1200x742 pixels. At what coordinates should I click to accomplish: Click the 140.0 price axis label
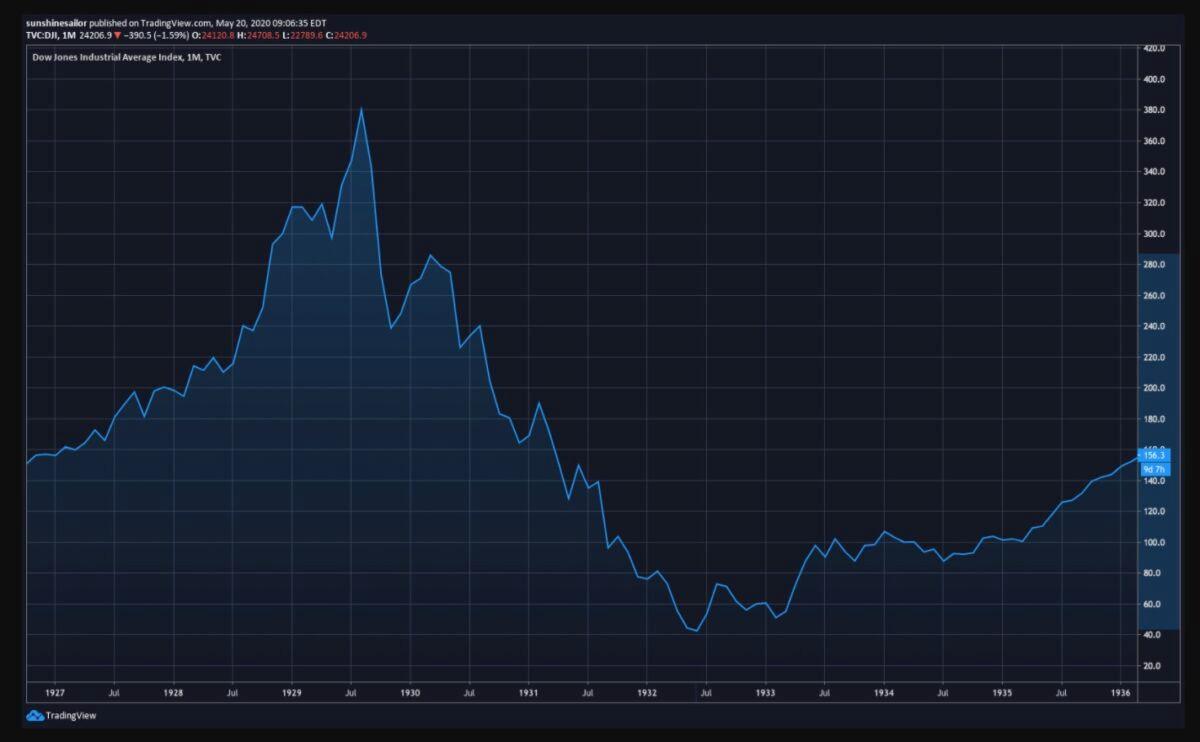[1154, 481]
